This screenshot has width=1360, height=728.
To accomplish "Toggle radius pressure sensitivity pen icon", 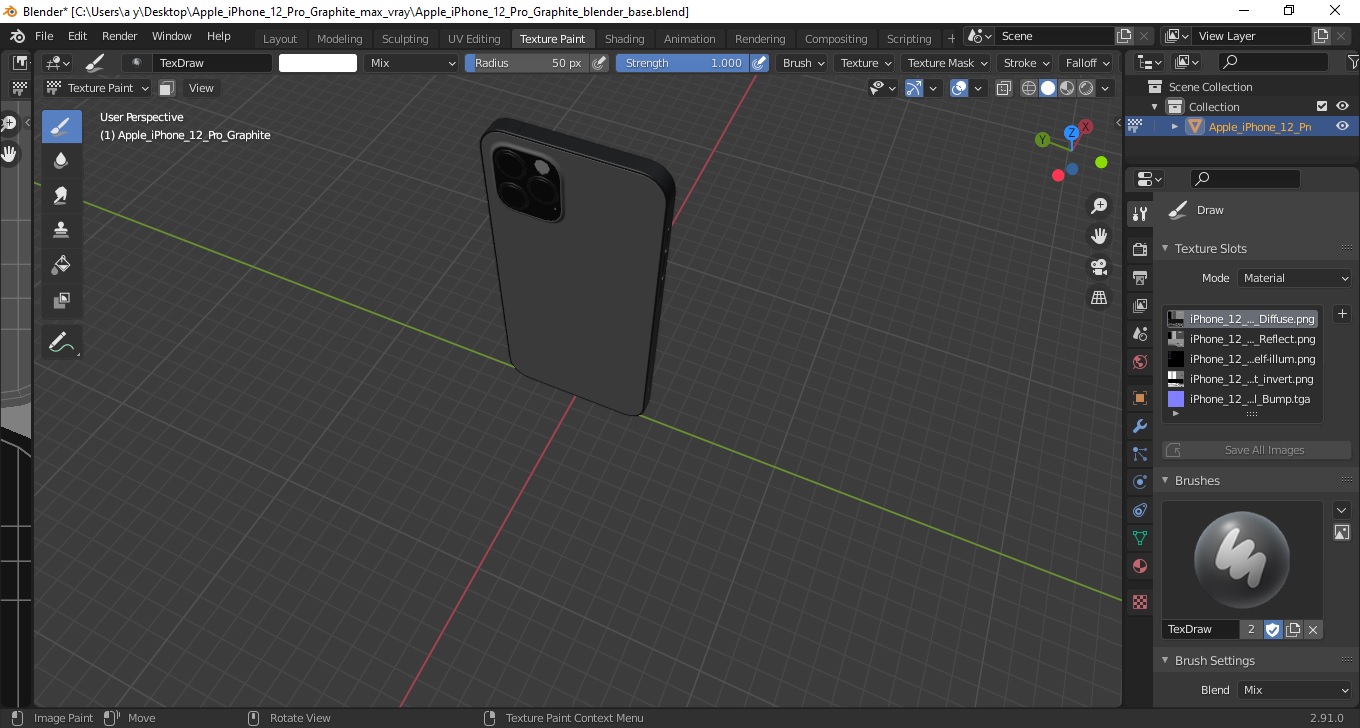I will click(x=599, y=63).
